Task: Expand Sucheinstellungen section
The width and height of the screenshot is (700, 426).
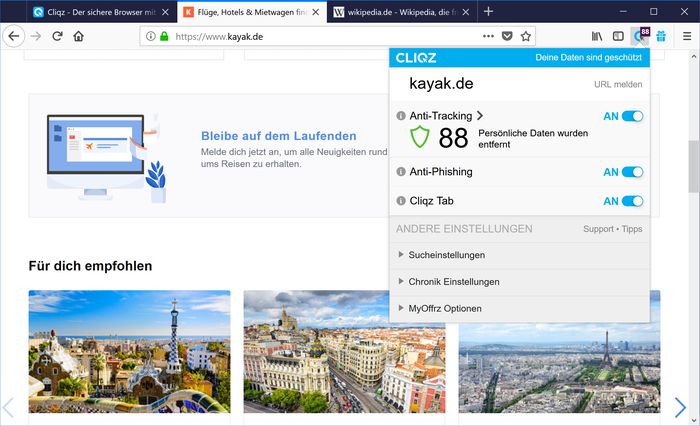Action: 446,255
